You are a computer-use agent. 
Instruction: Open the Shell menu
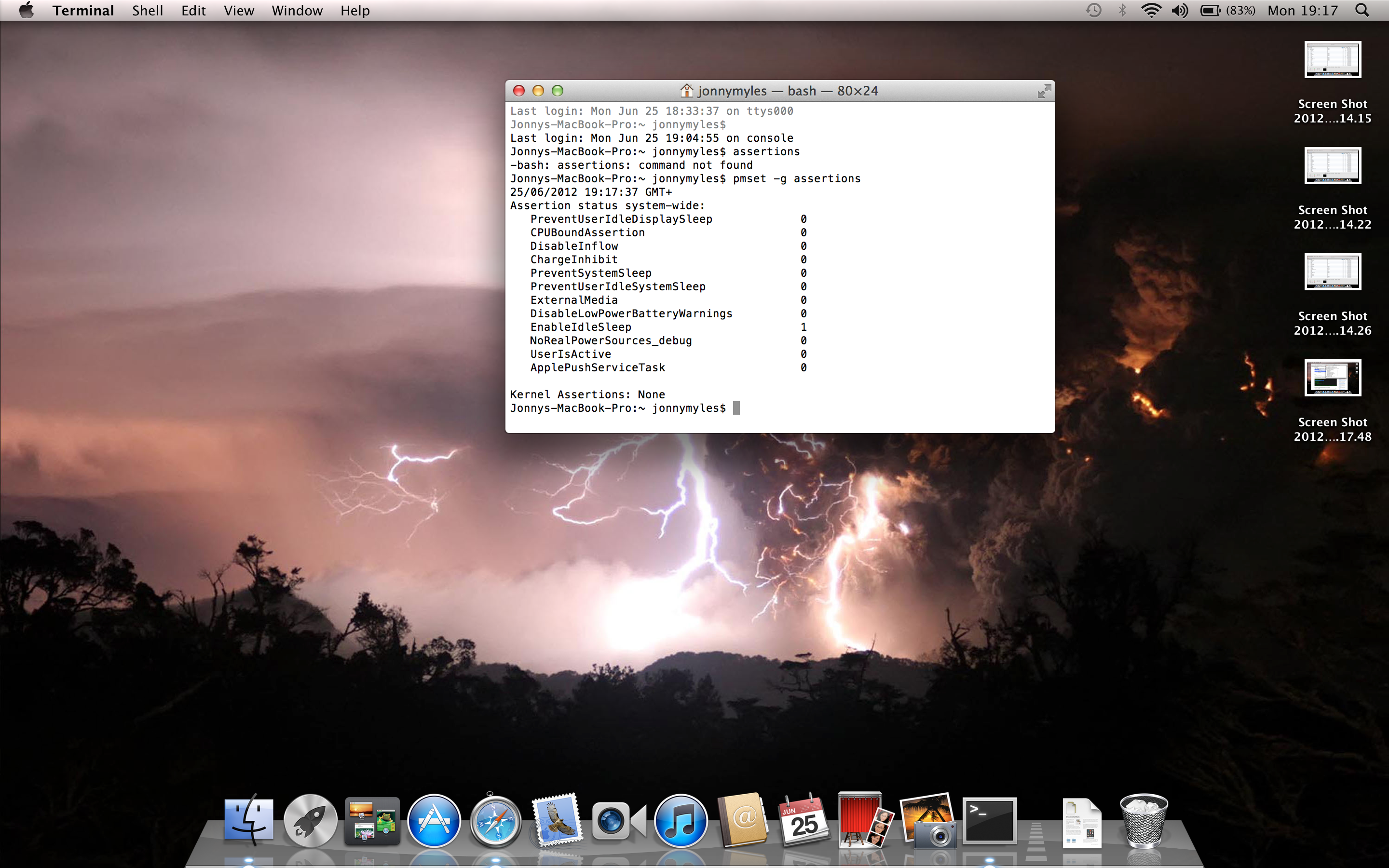point(148,10)
